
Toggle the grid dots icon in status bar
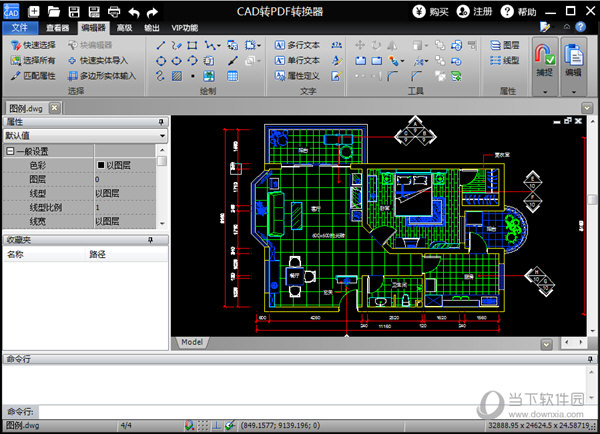[203, 425]
